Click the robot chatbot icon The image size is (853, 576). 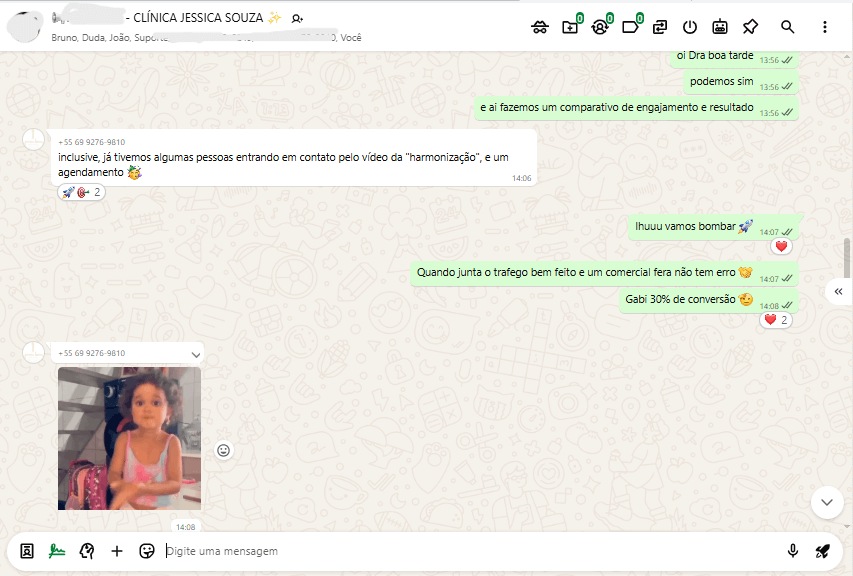[x=720, y=27]
